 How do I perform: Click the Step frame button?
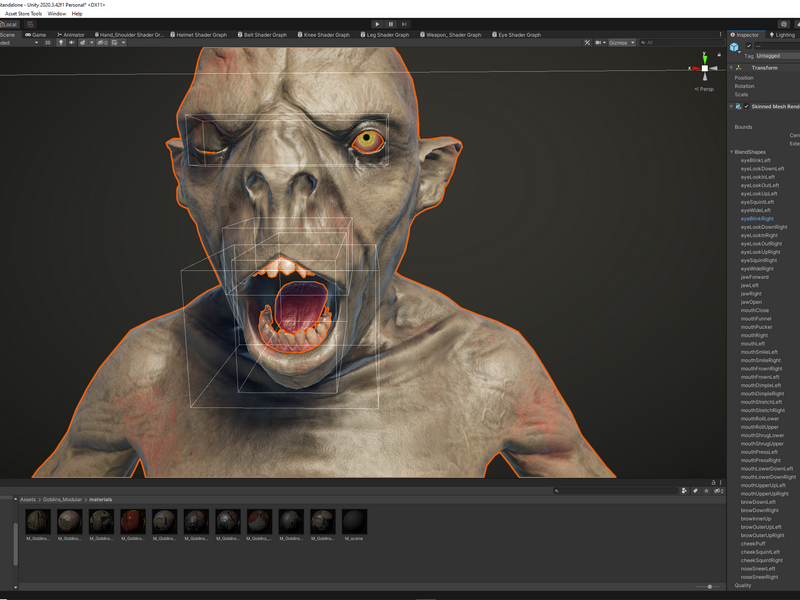[x=404, y=24]
